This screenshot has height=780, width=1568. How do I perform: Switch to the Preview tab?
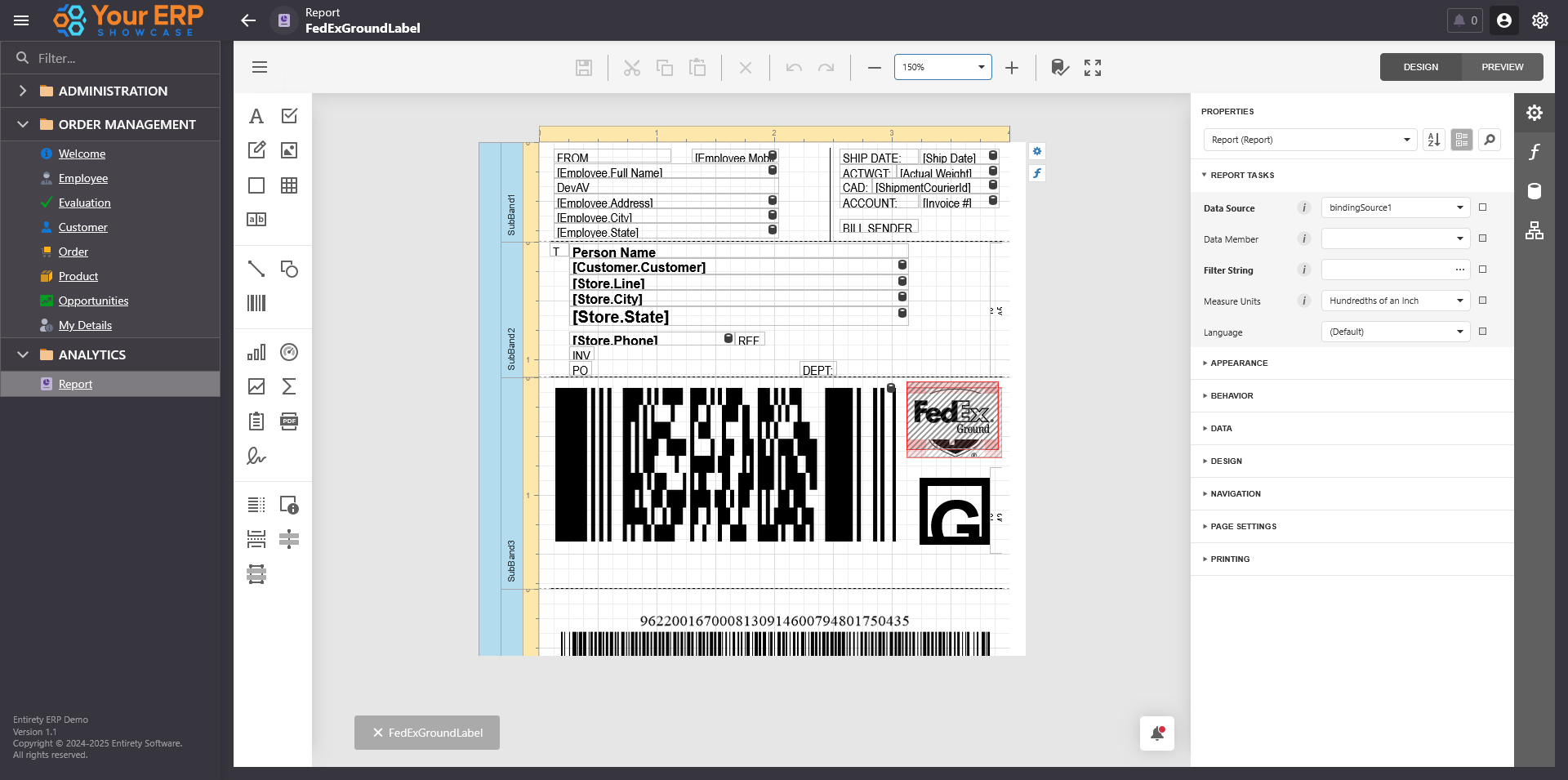tap(1502, 67)
